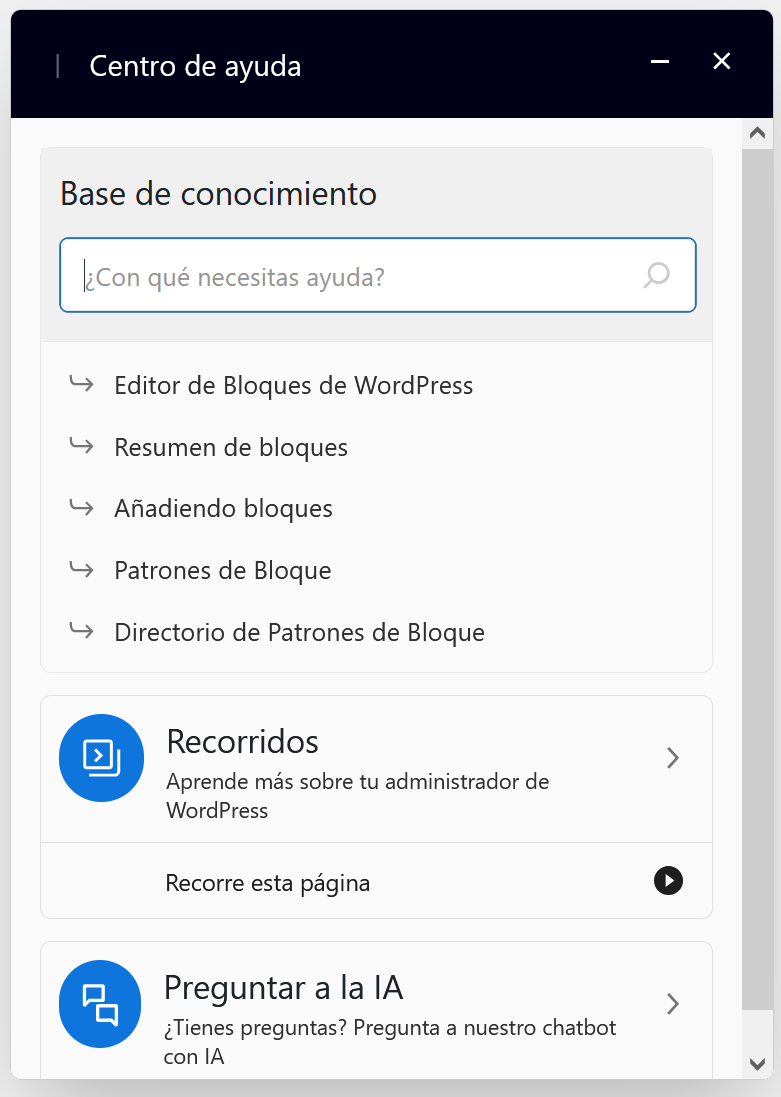Screen dimensions: 781x1097
Task: Click the search magnifier icon
Action: coord(656,275)
